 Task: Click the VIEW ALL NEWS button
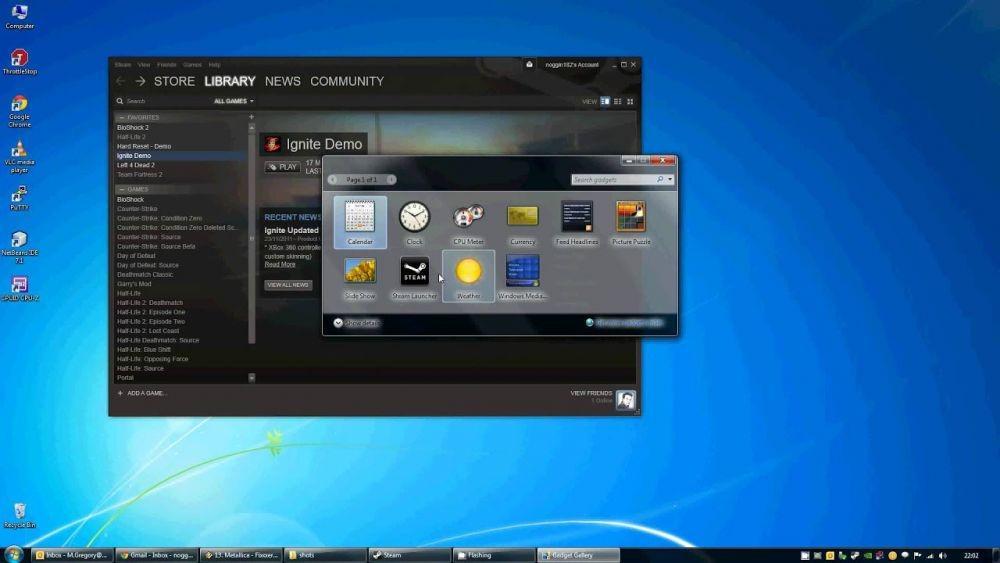click(x=288, y=284)
